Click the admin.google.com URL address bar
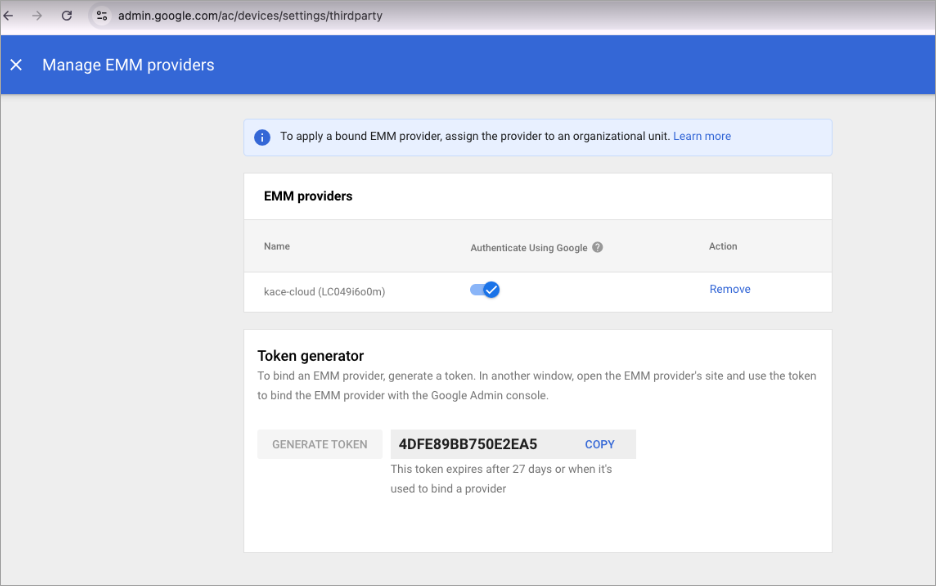Image resolution: width=936 pixels, height=586 pixels. pyautogui.click(x=250, y=16)
